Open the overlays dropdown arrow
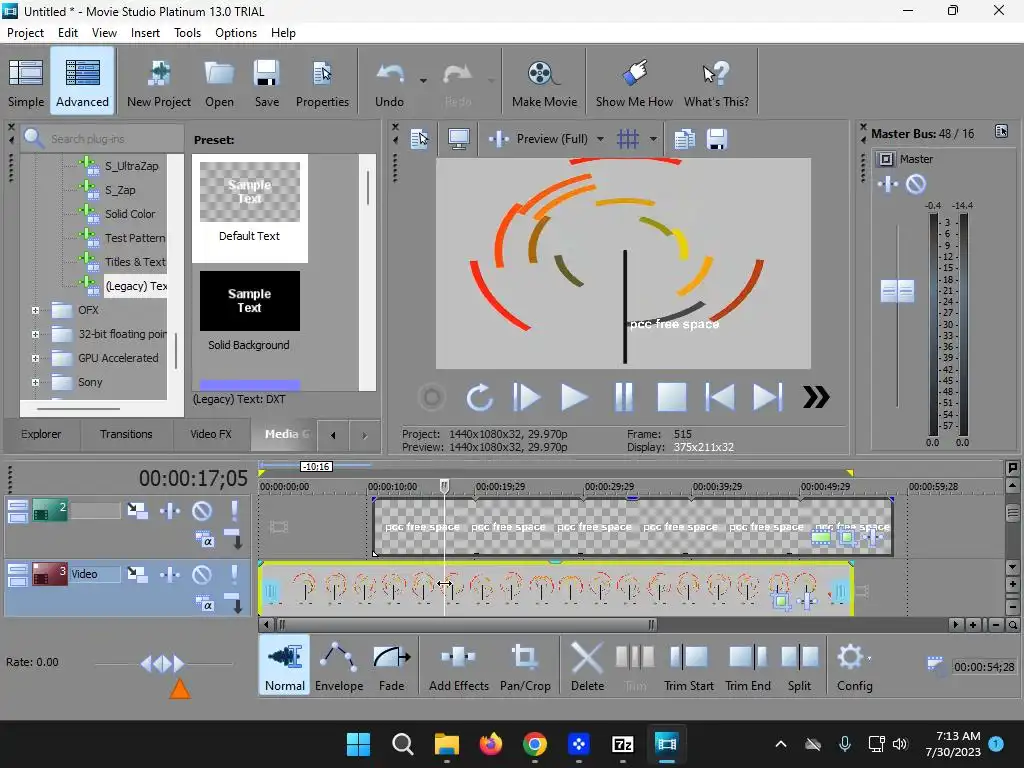Viewport: 1024px width, 768px height. [x=652, y=138]
